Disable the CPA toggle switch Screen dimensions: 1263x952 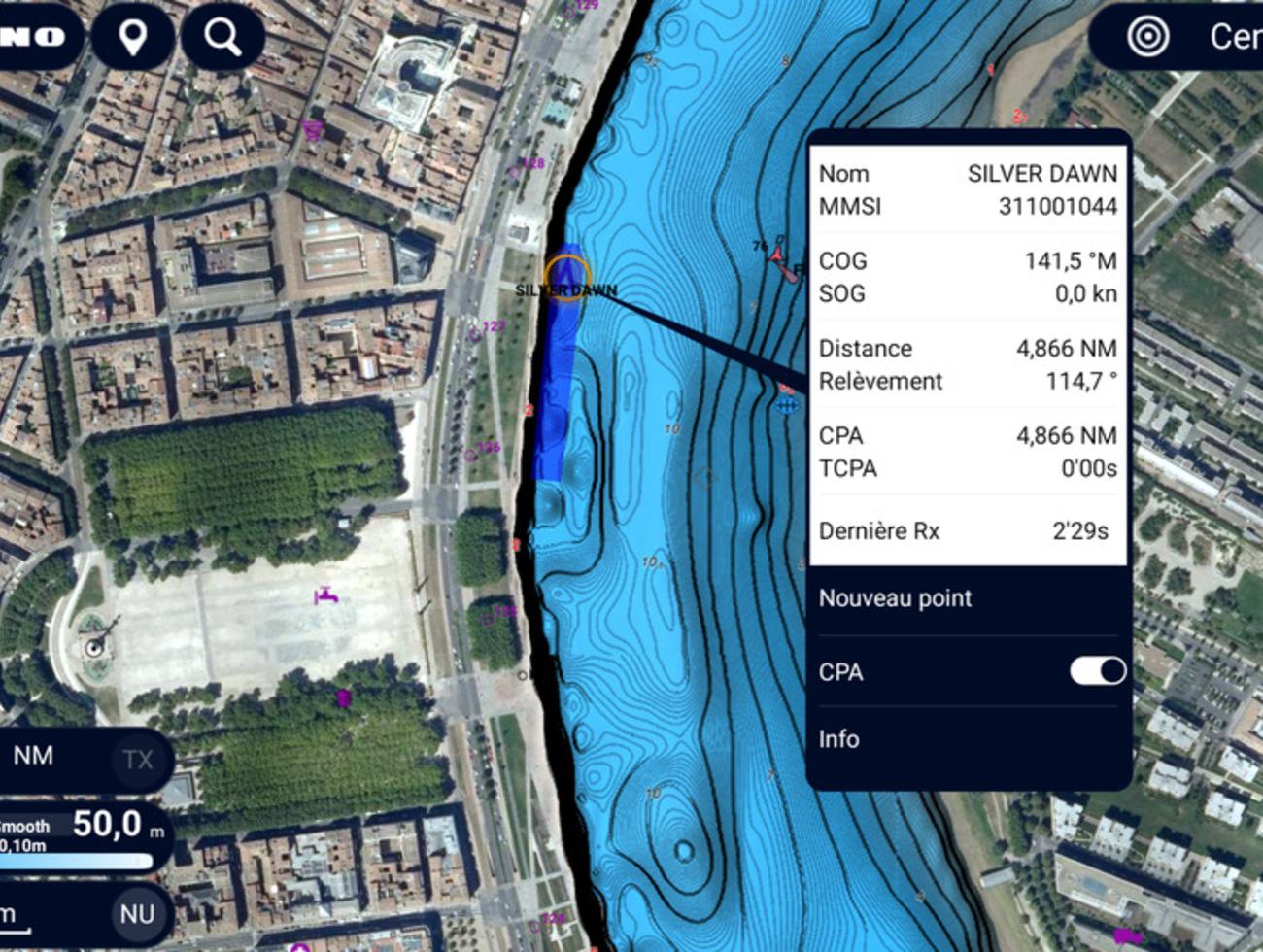[1098, 671]
